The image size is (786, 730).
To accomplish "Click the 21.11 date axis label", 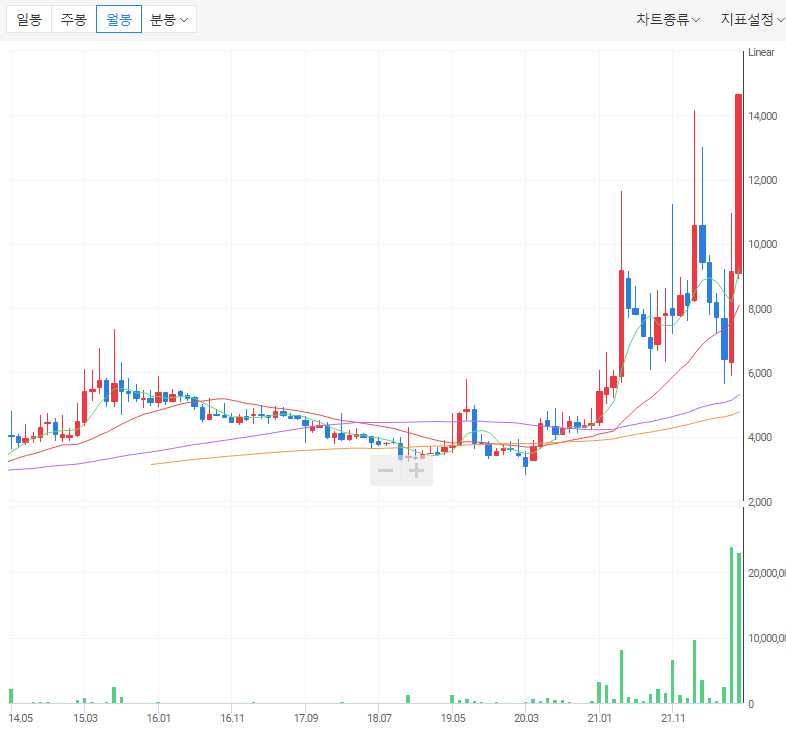I will pyautogui.click(x=673, y=718).
